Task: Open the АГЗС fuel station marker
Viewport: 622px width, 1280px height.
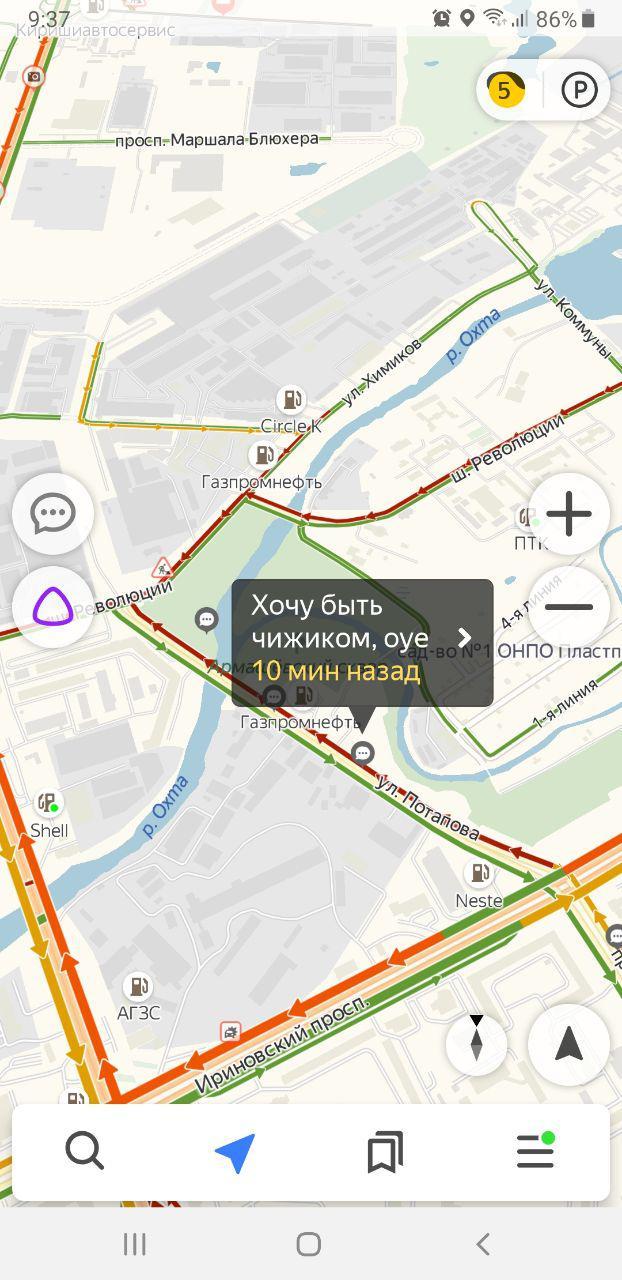Action: click(138, 987)
